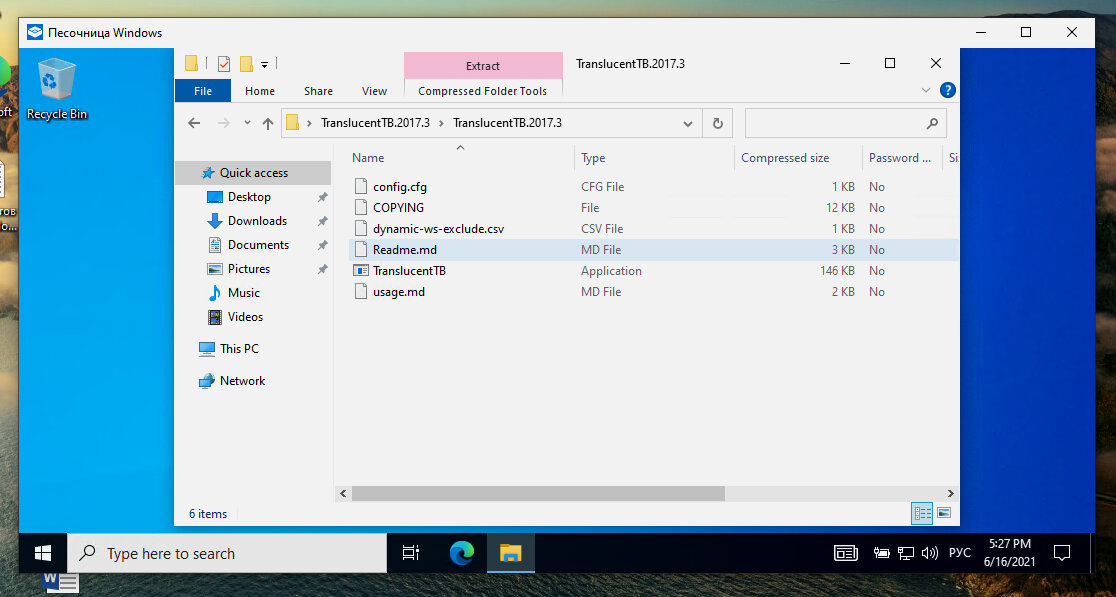Open the Recent locations dropdown arrow
Viewport: 1116px width, 597px height.
pos(247,123)
